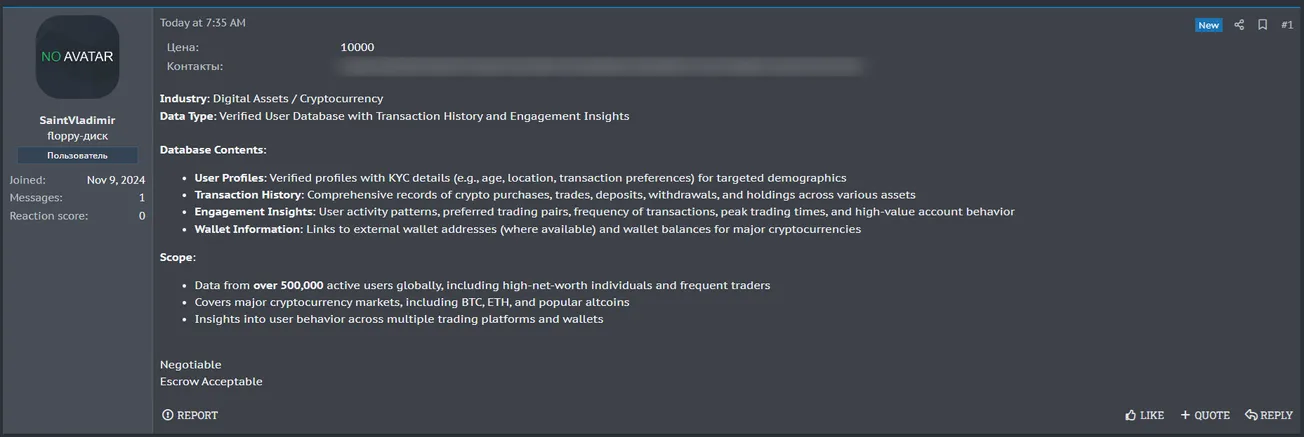Click the 'Today at 7:35 AM' timestamp
1304x437 pixels.
[x=202, y=23]
